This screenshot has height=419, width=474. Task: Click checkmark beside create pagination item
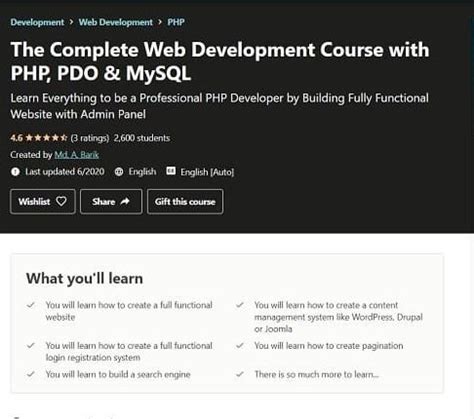[x=240, y=346]
